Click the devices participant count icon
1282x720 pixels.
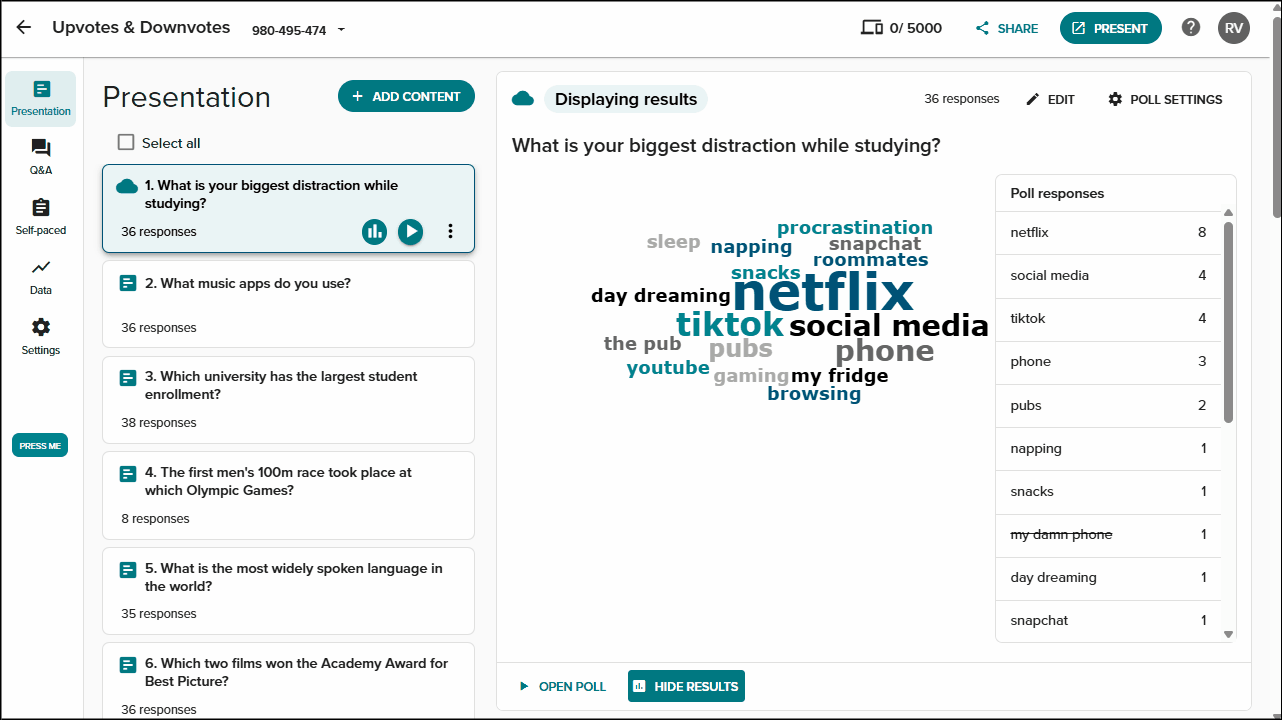pos(871,28)
